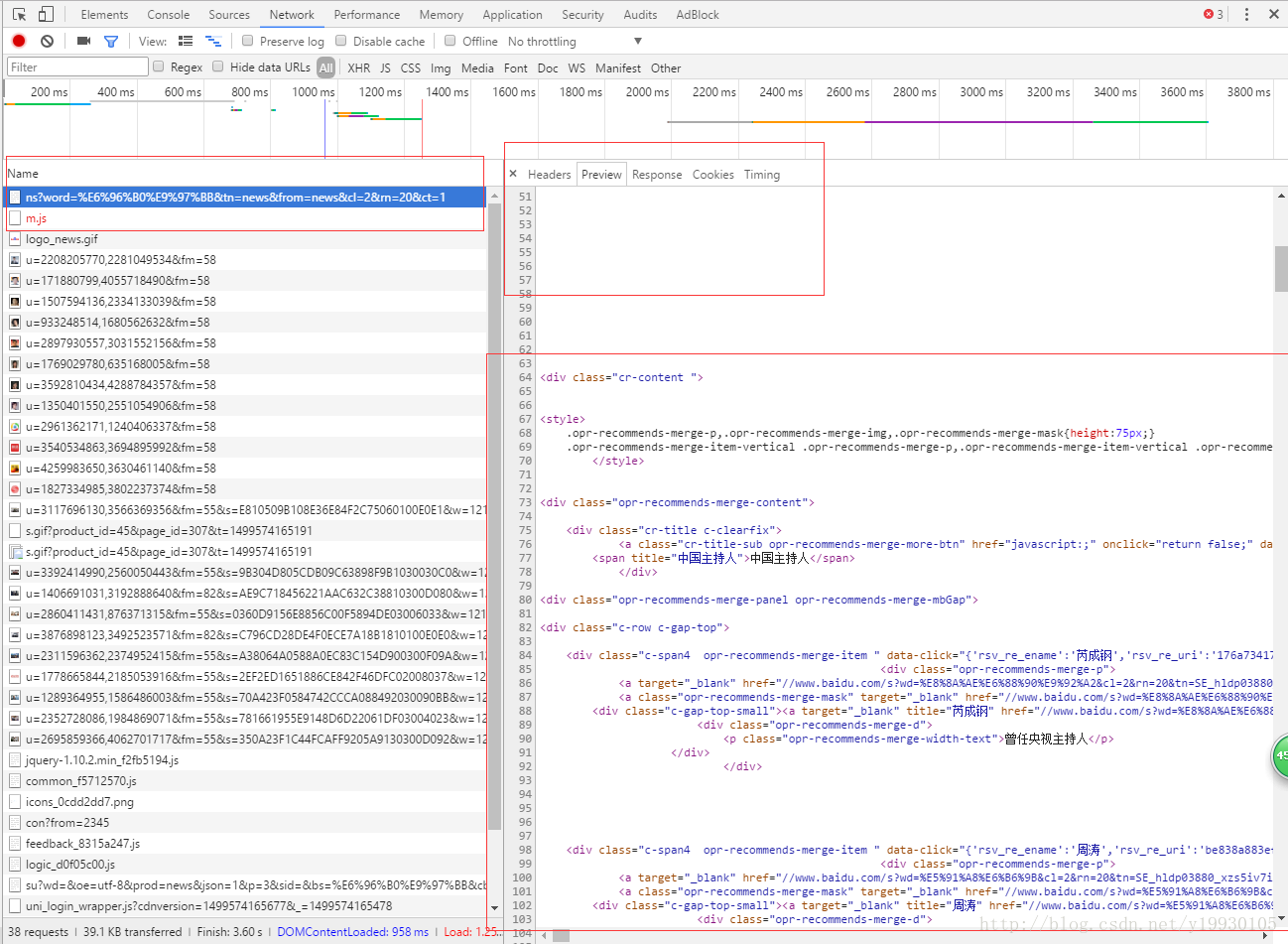Show Headers tab of request details
1288x944 pixels.
coord(550,175)
